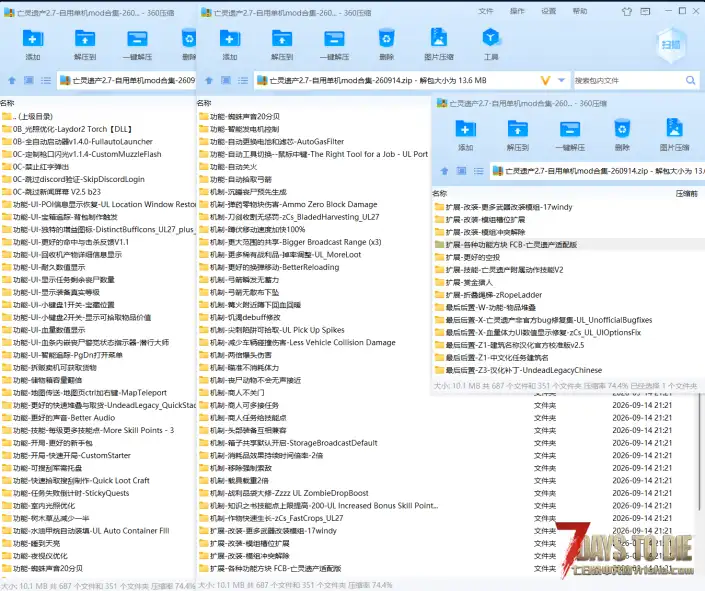Click the search magnifier icon
The height and width of the screenshot is (591, 705).
pyautogui.click(x=691, y=81)
